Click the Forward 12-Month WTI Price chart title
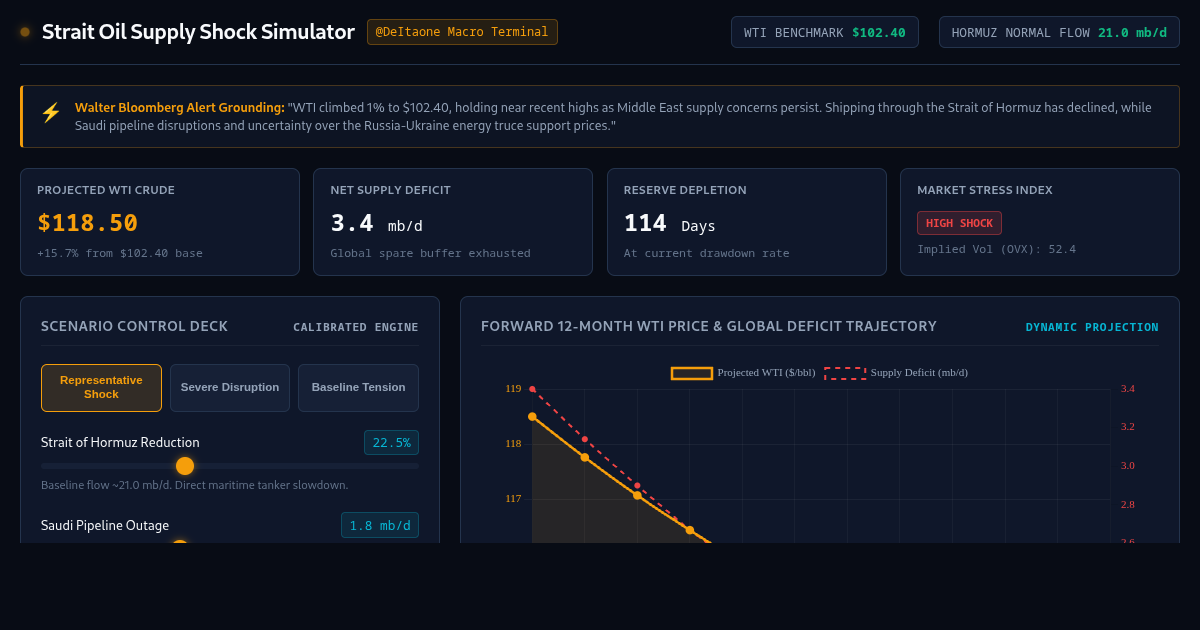The width and height of the screenshot is (1200, 630). [709, 326]
